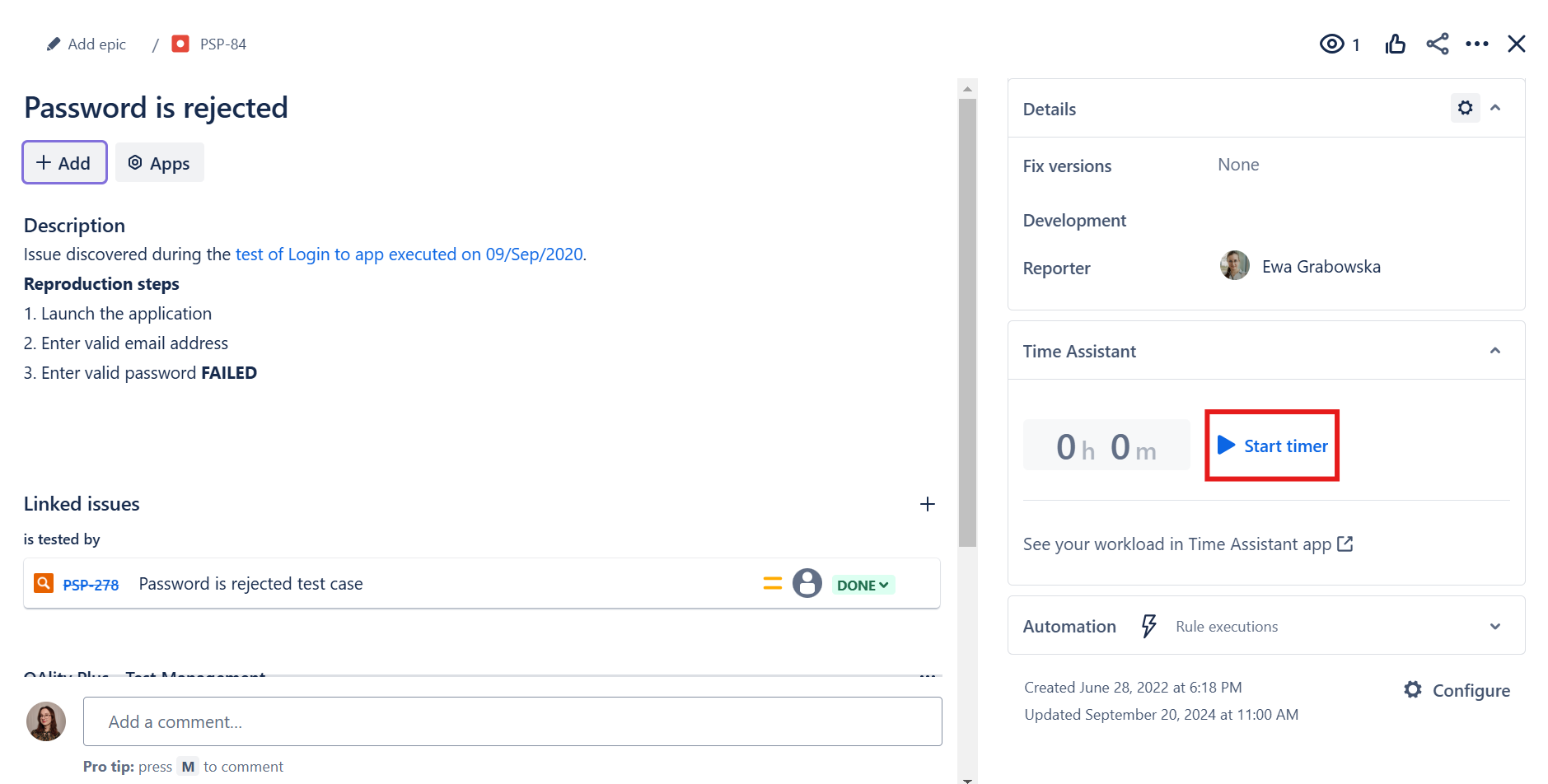1548x784 pixels.
Task: Expand the Automation rule executions section
Action: coord(1495,627)
